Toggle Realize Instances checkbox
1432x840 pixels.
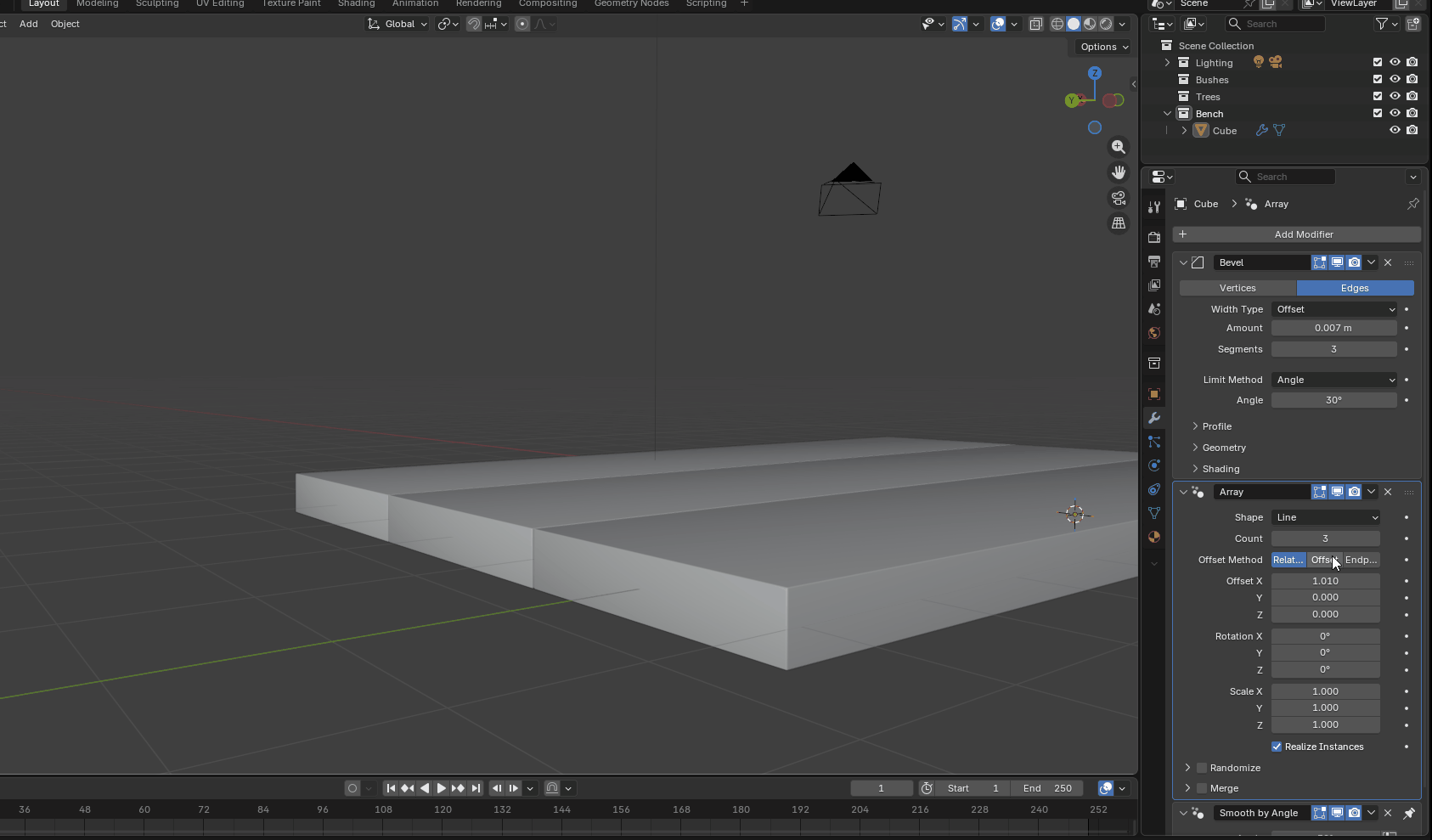[1277, 747]
